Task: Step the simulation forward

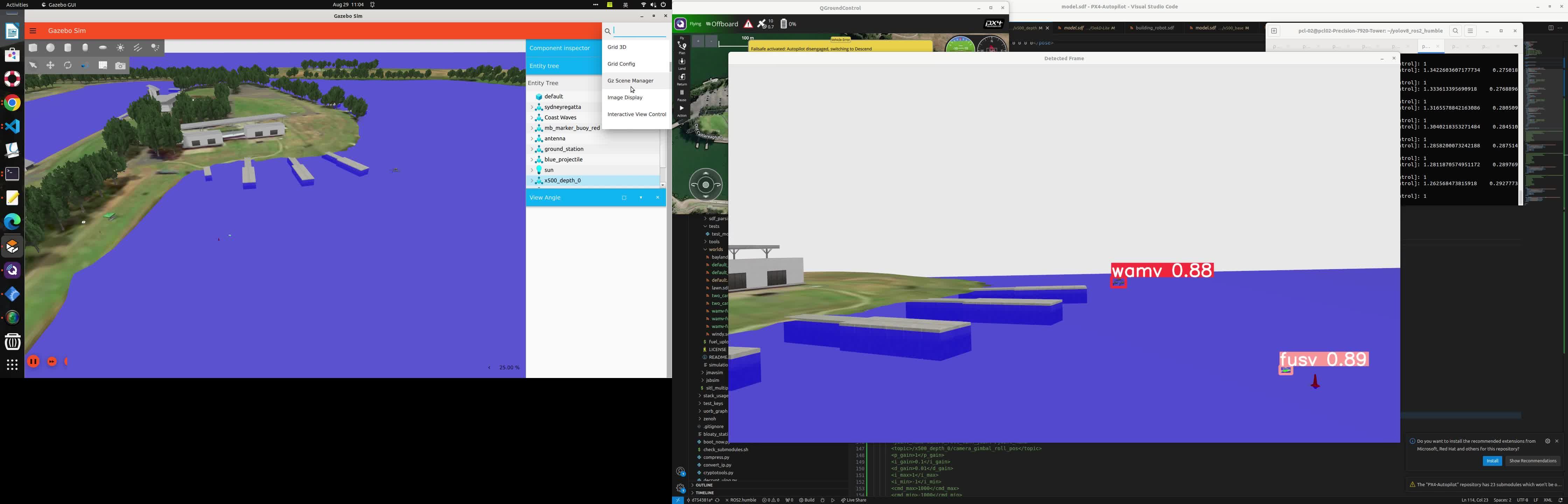Action: click(x=52, y=362)
